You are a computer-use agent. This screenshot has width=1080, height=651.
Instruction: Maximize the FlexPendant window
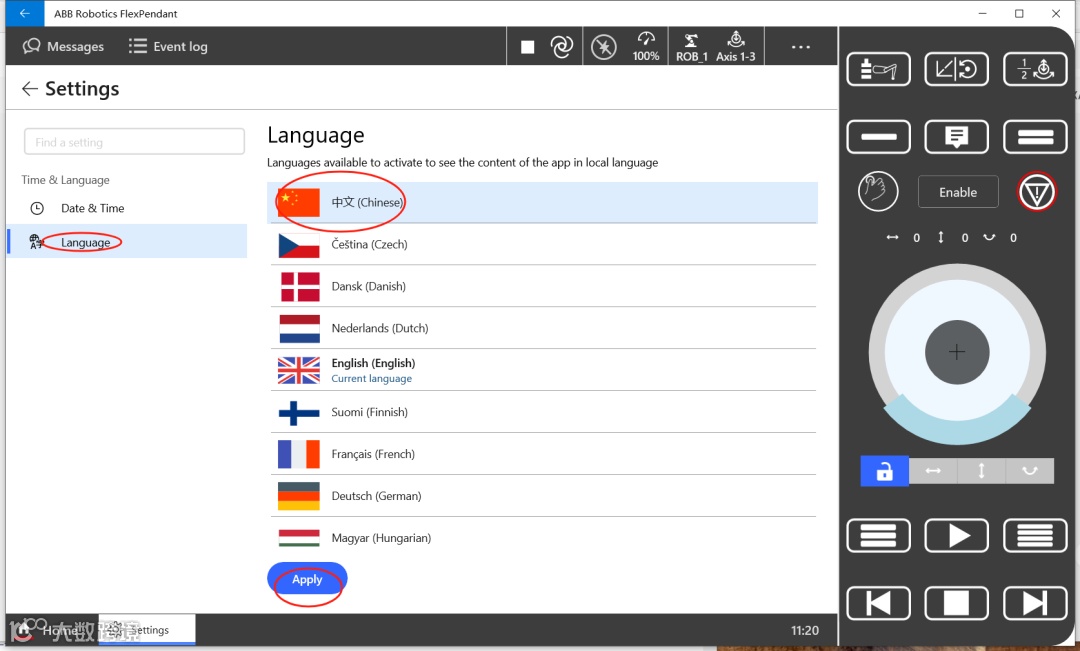1019,13
